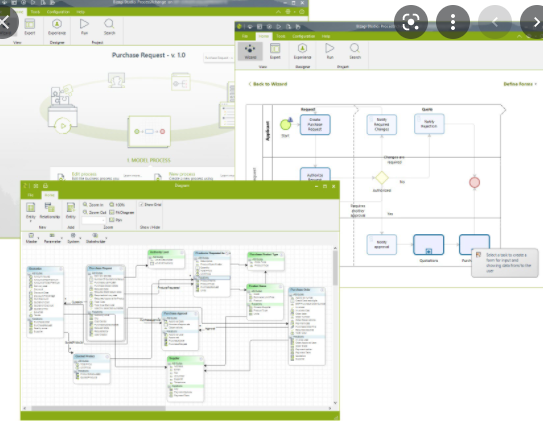This screenshot has width=543, height=421.
Task: Open the System entities dropdown
Action: 74,238
